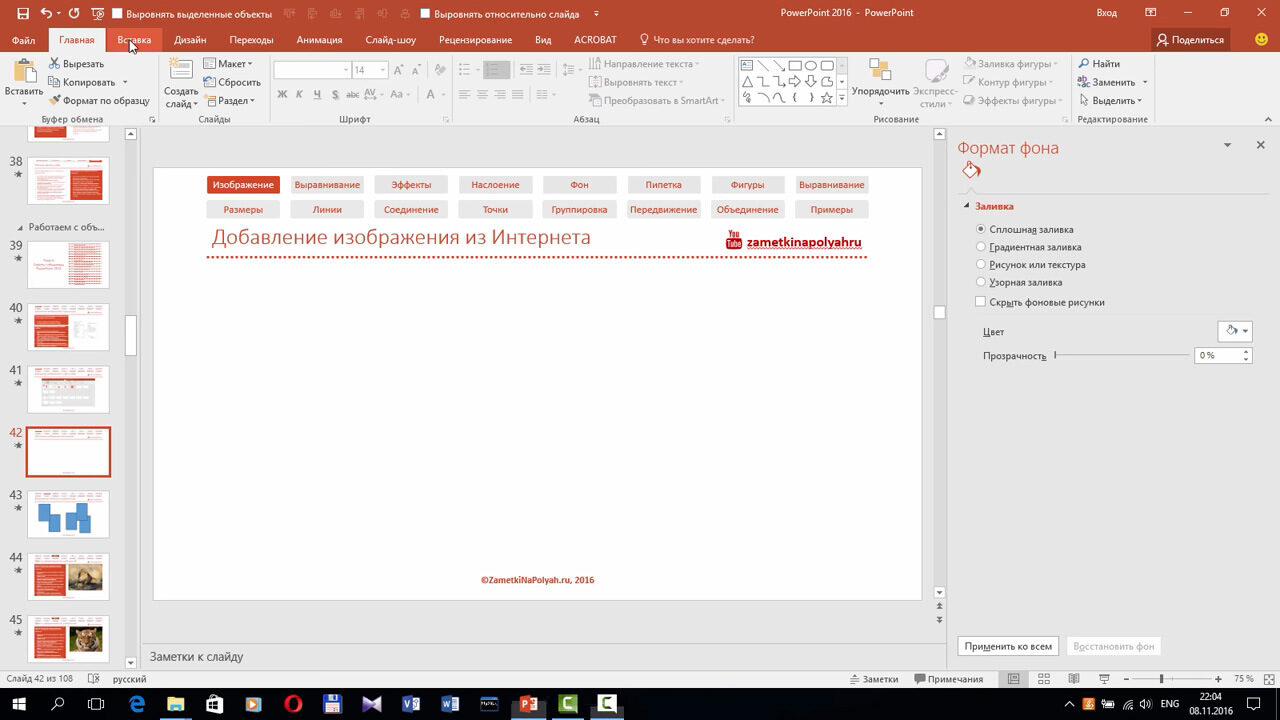Open the fill Color (Цвет) dropdown
The height and width of the screenshot is (720, 1280).
(1235, 331)
